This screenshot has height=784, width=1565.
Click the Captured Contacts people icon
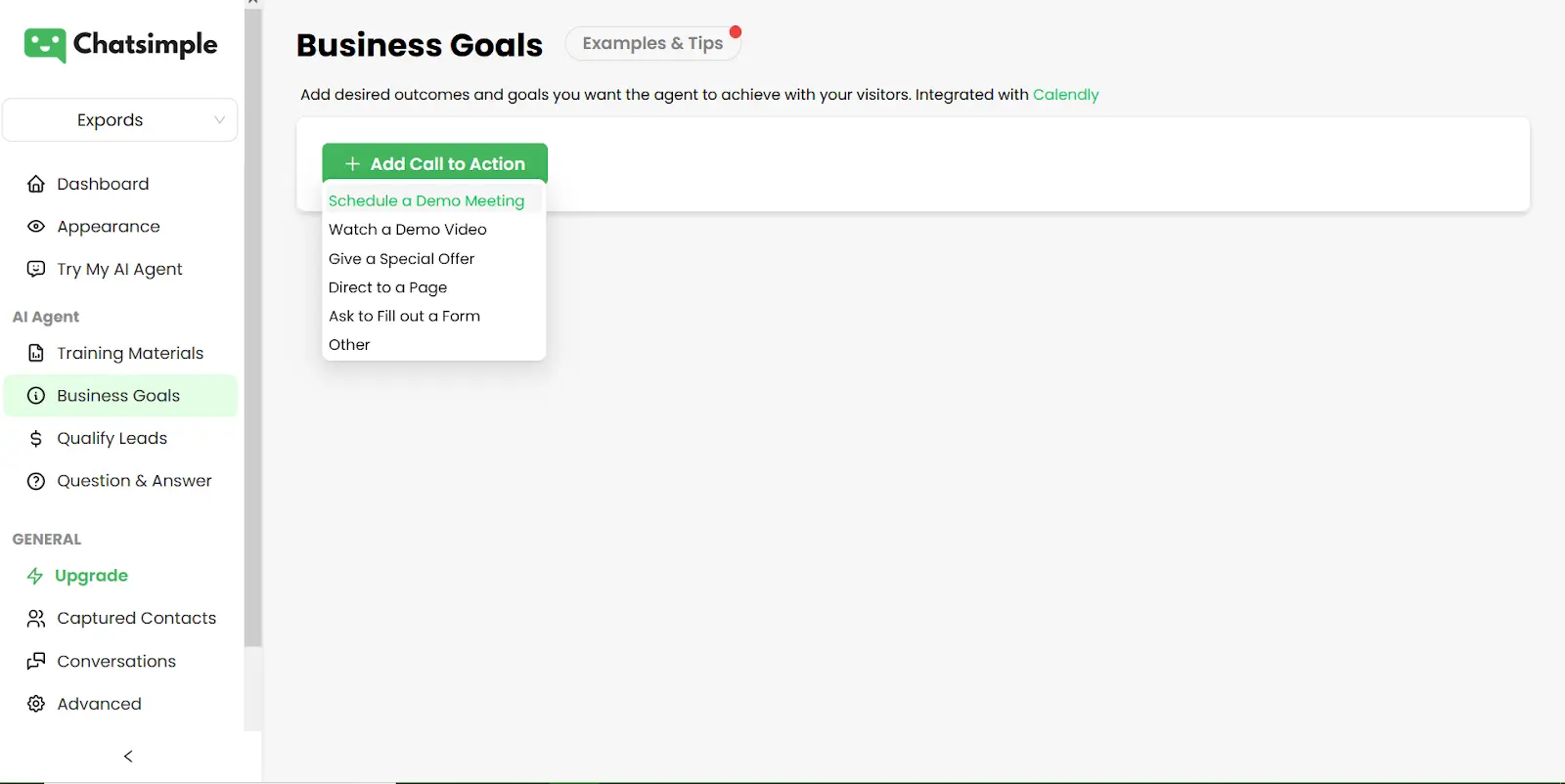36,618
